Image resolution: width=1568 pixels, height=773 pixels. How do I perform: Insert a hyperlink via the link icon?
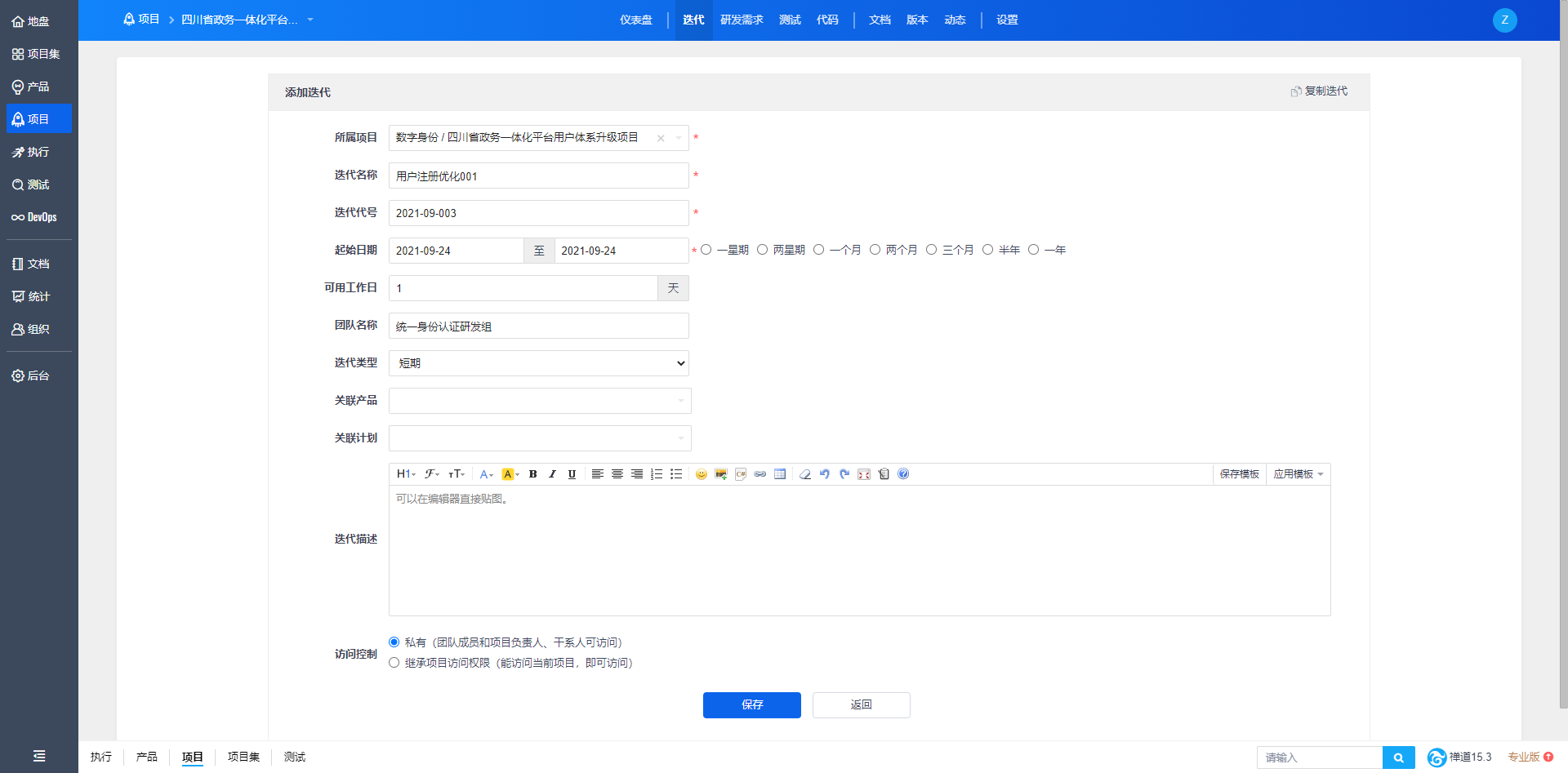[760, 474]
